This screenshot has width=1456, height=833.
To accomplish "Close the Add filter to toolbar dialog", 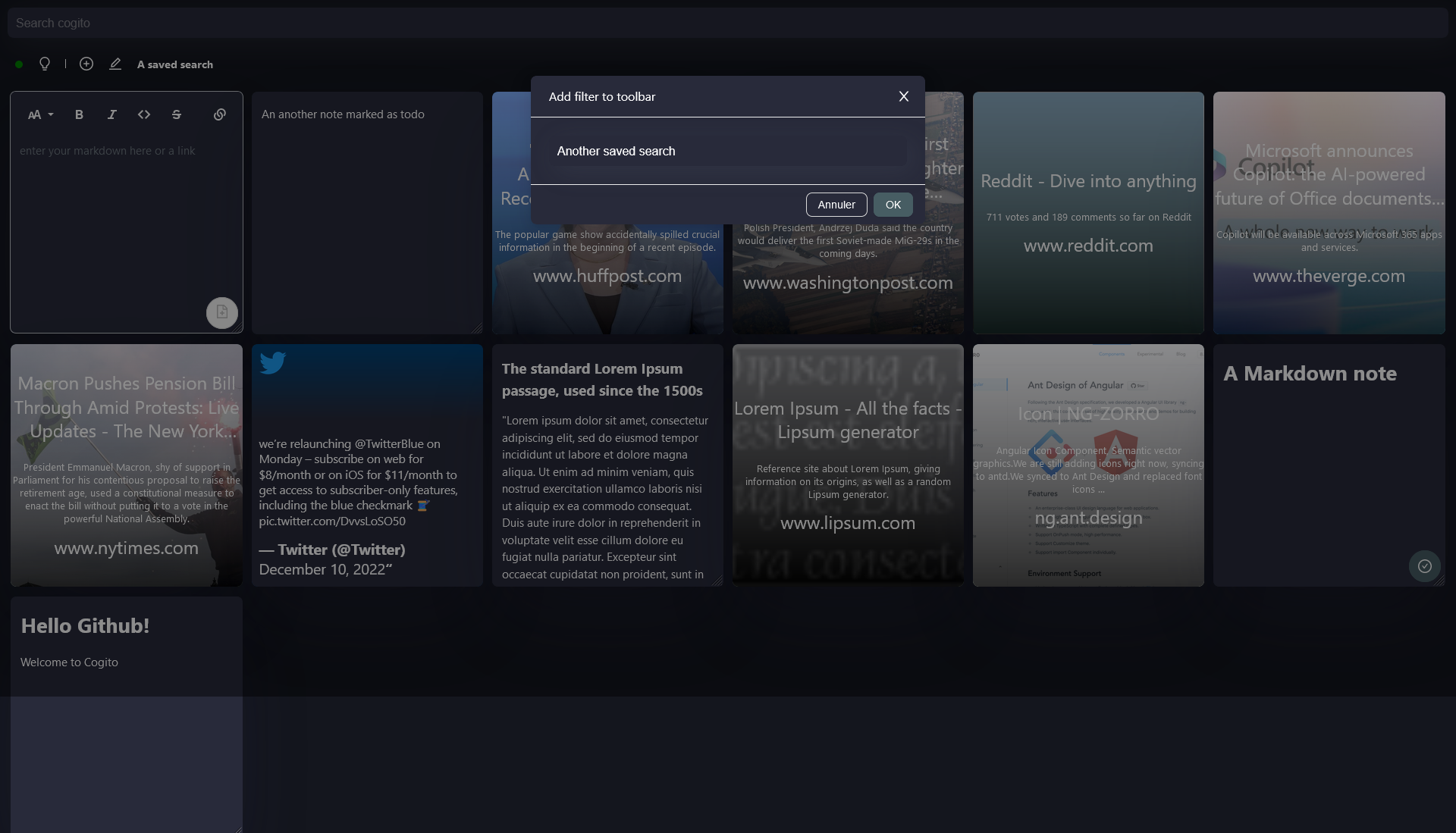I will point(903,96).
